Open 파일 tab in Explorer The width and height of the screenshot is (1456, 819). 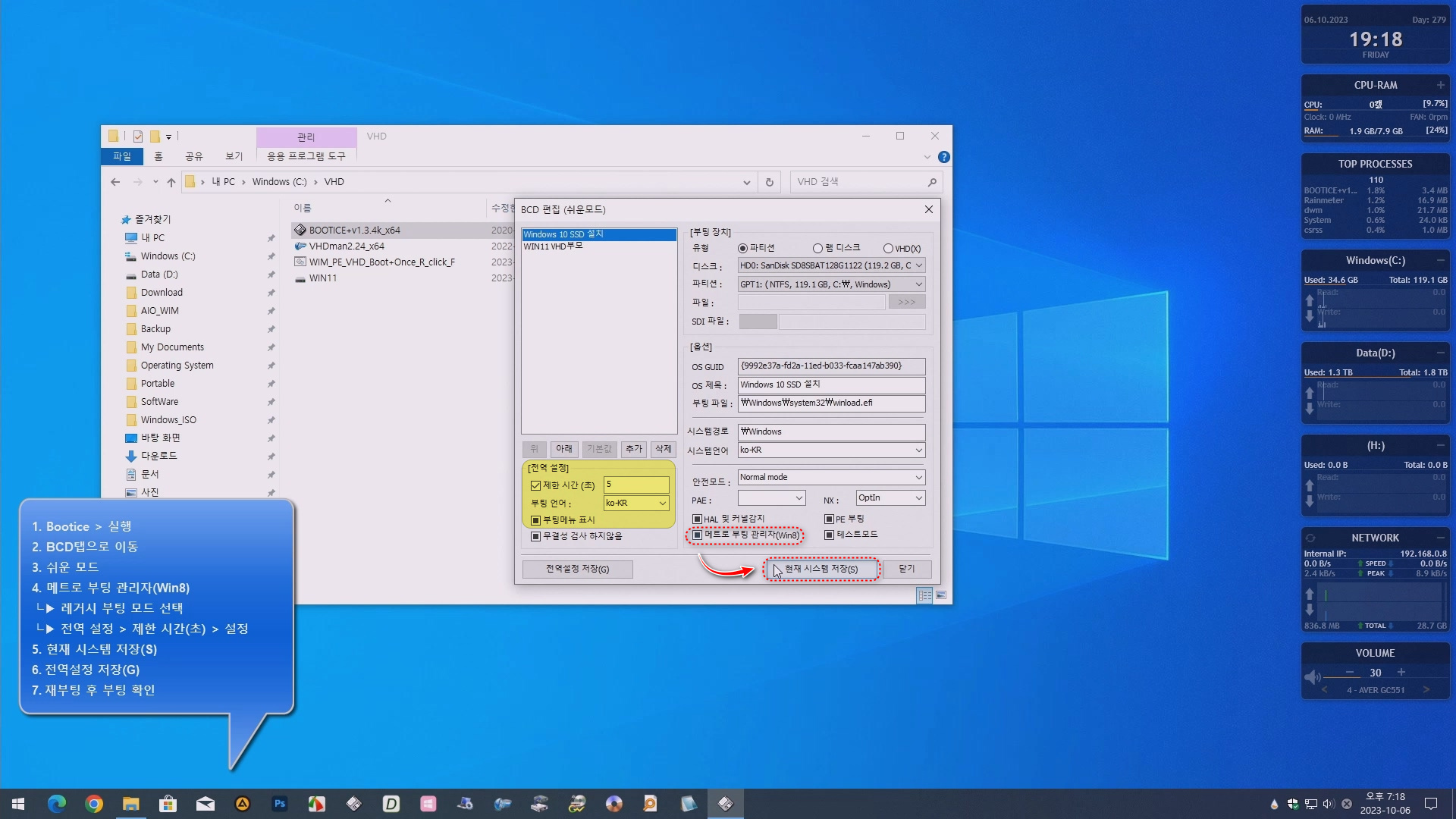coord(122,156)
